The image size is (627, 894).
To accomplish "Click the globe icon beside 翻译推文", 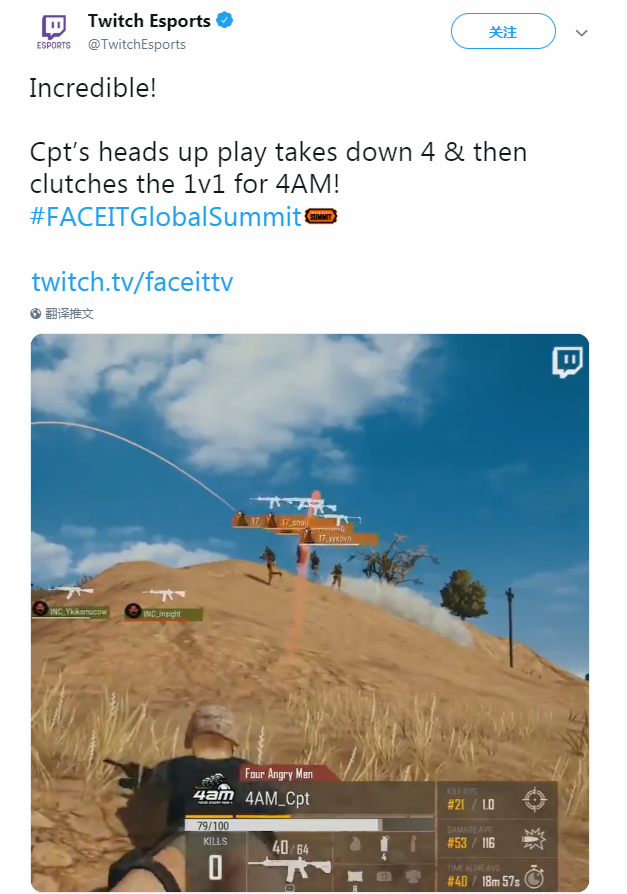I will [x=36, y=314].
